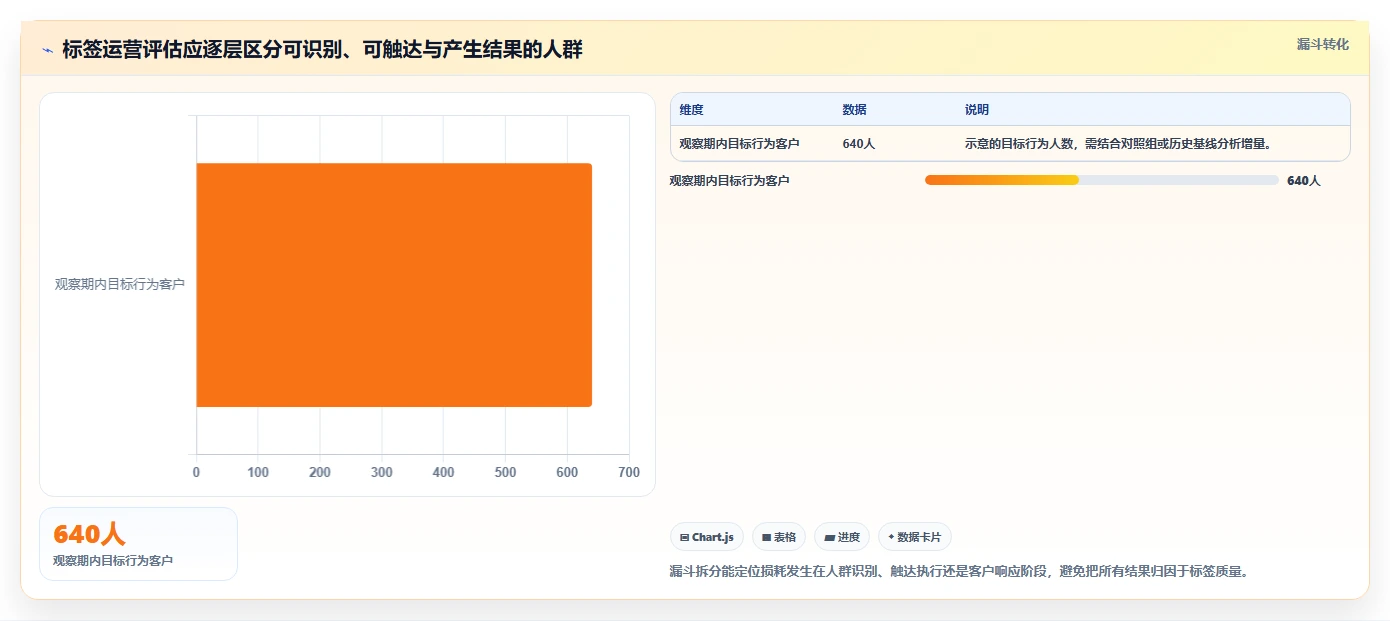Click the large orange 640人 data card number
Image resolution: width=1390 pixels, height=621 pixels.
(x=89, y=535)
